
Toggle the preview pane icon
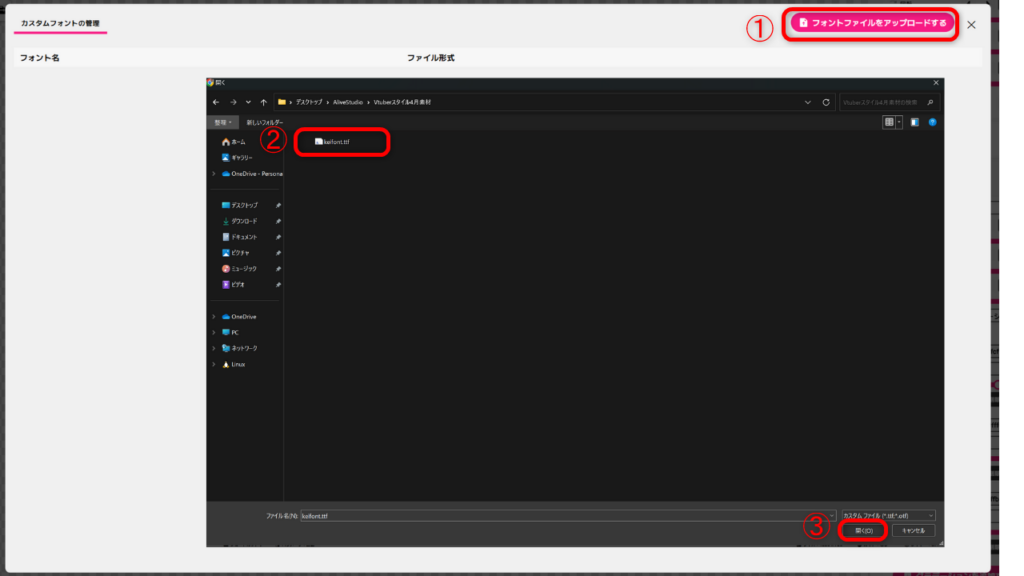[x=914, y=122]
